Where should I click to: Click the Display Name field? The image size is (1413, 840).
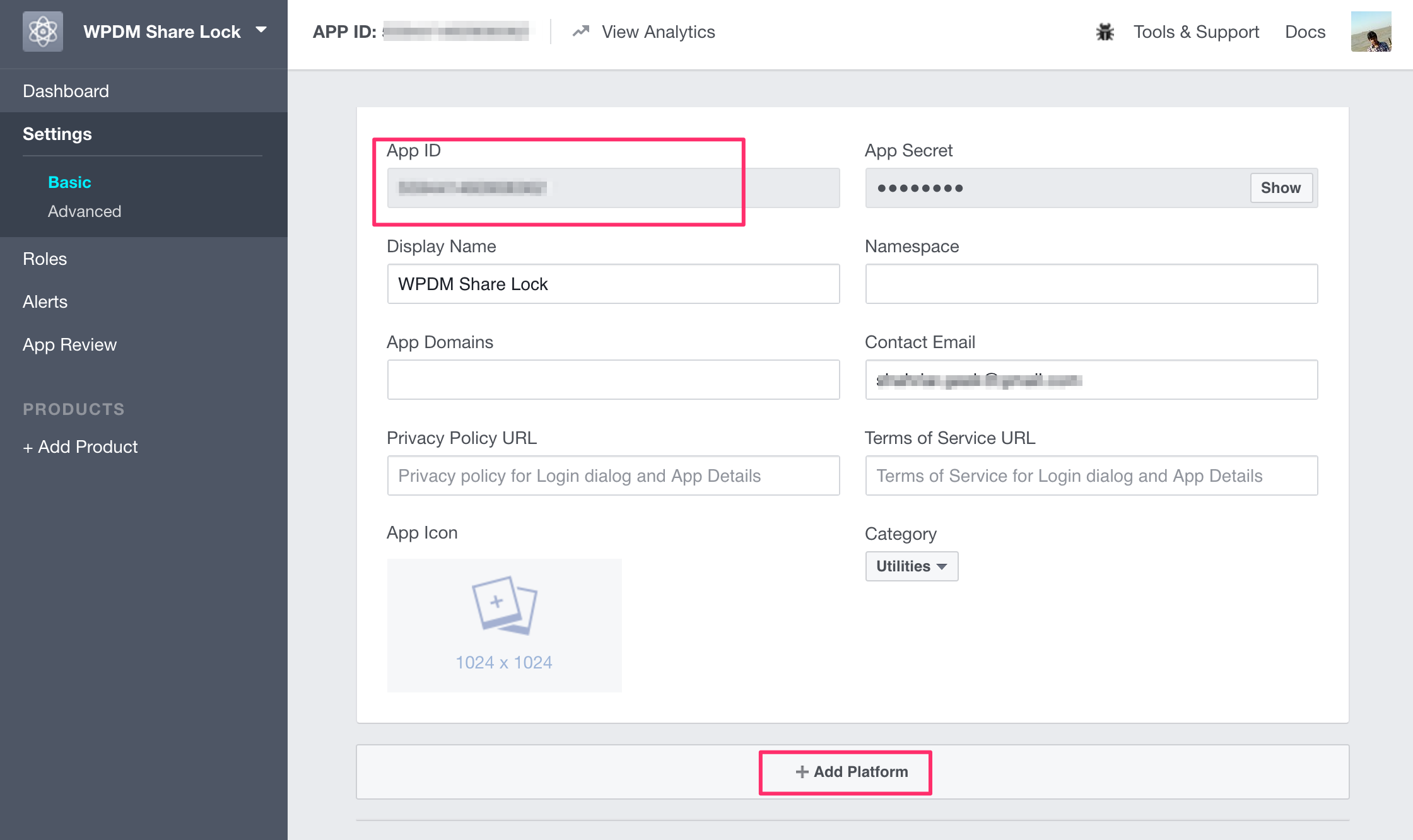[613, 284]
